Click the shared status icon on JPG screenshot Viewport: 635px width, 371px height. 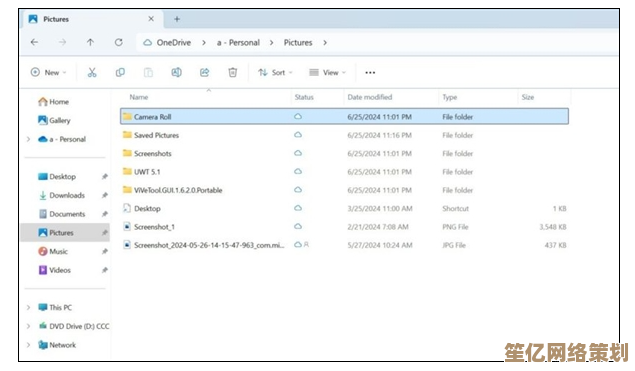307,245
